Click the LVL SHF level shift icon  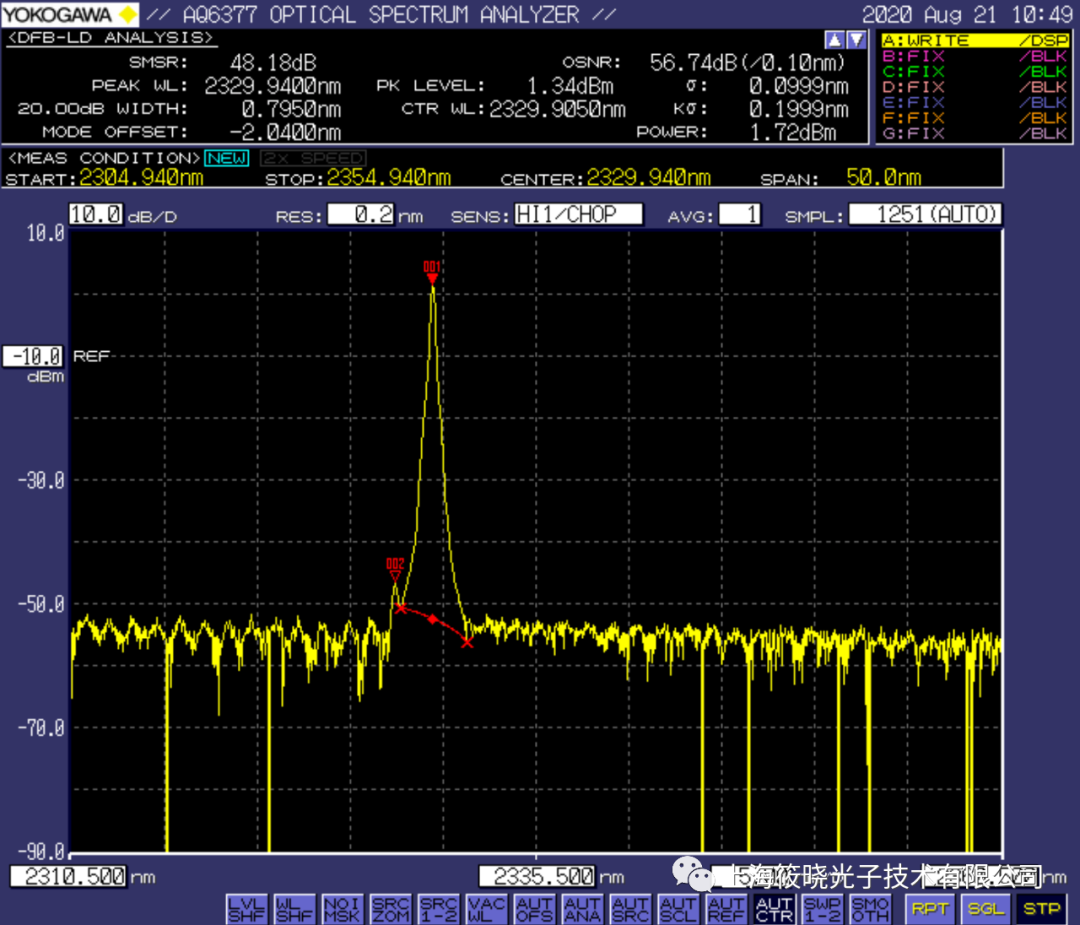click(x=246, y=909)
